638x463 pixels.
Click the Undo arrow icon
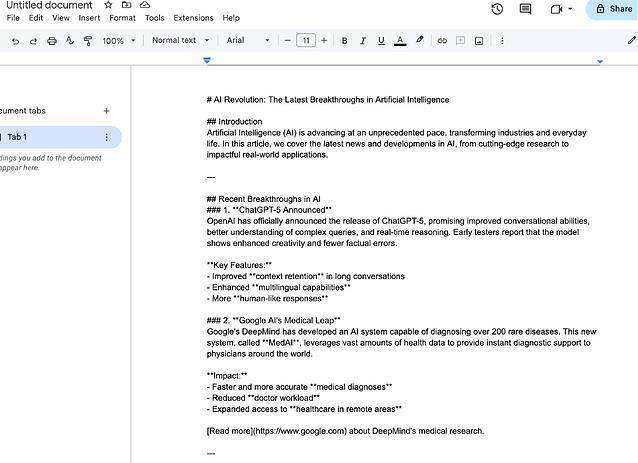tap(15, 41)
